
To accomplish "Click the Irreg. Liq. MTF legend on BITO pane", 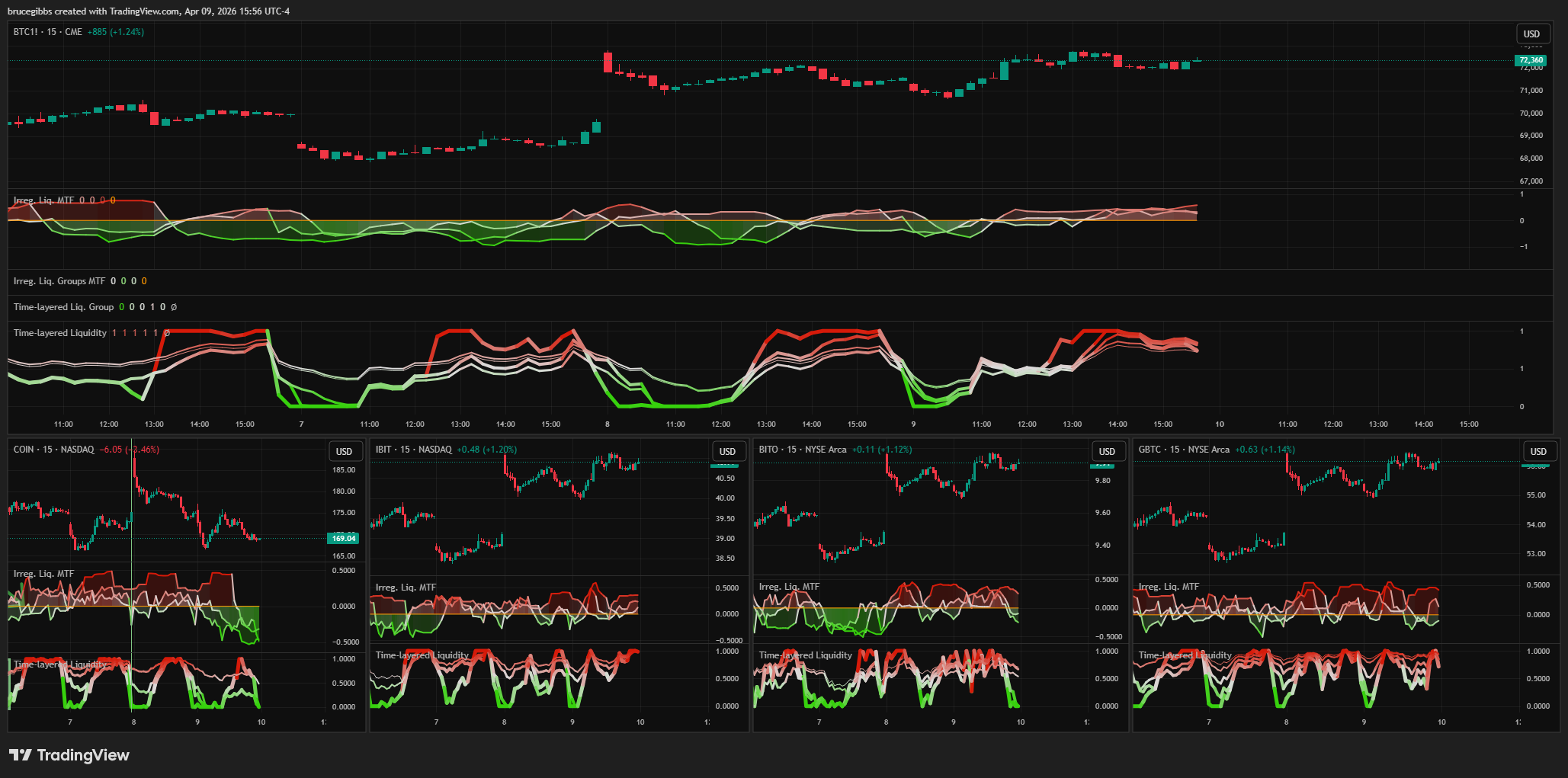I will click(x=789, y=586).
